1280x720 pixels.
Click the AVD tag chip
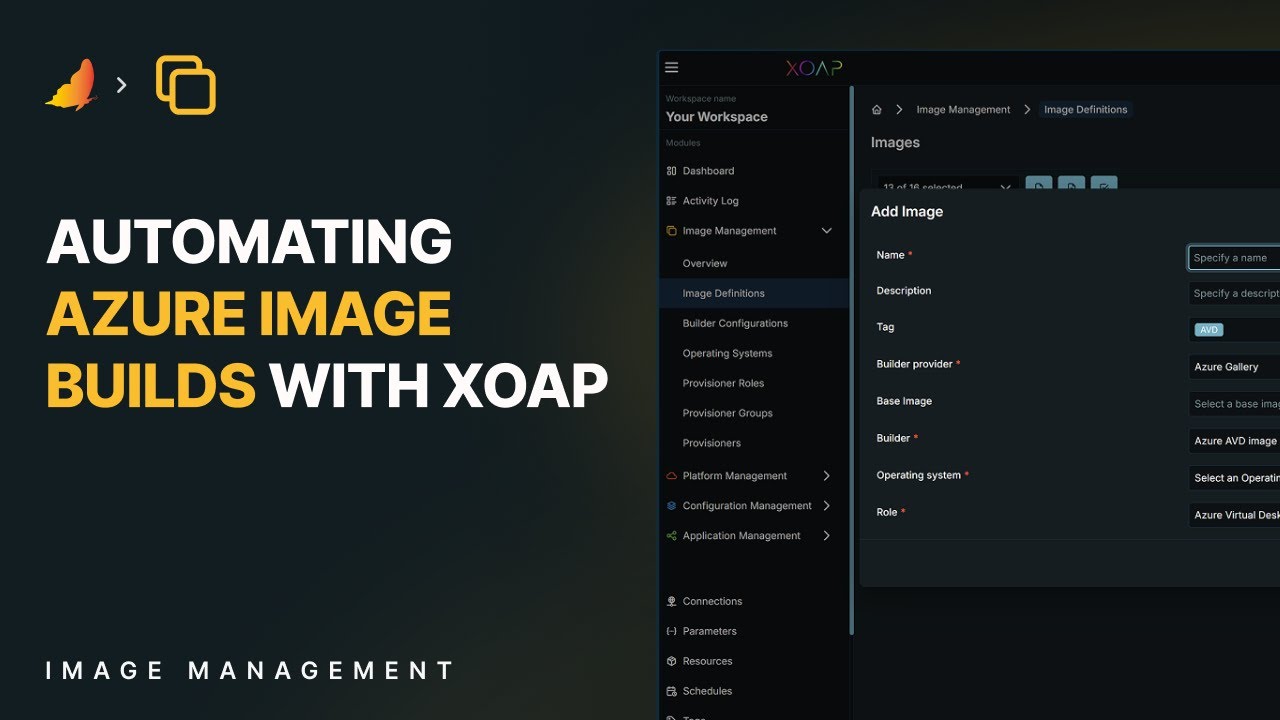click(1209, 330)
